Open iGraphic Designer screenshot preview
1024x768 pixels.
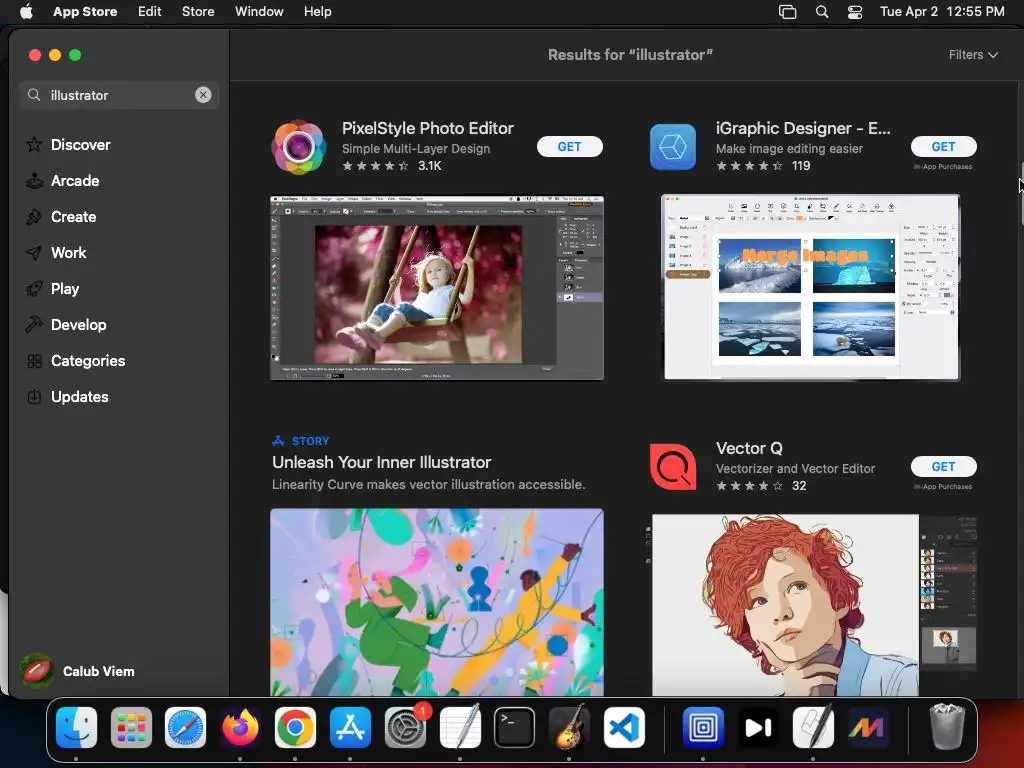[810, 287]
